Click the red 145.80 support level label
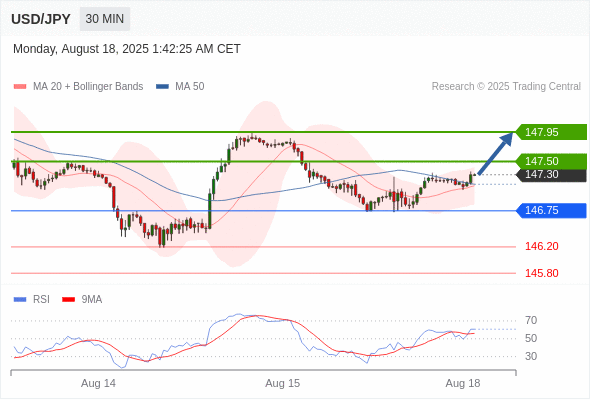This screenshot has width=590, height=400. (541, 273)
